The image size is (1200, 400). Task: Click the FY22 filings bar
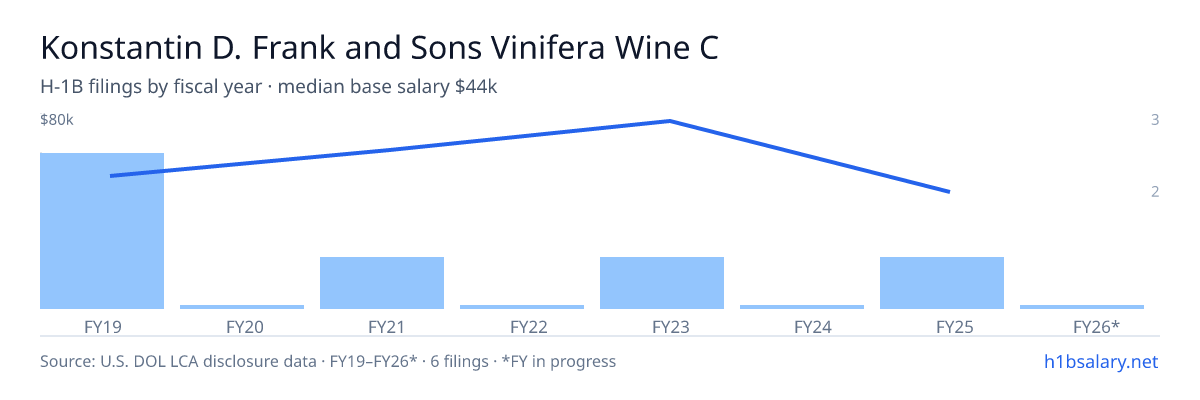tap(522, 307)
